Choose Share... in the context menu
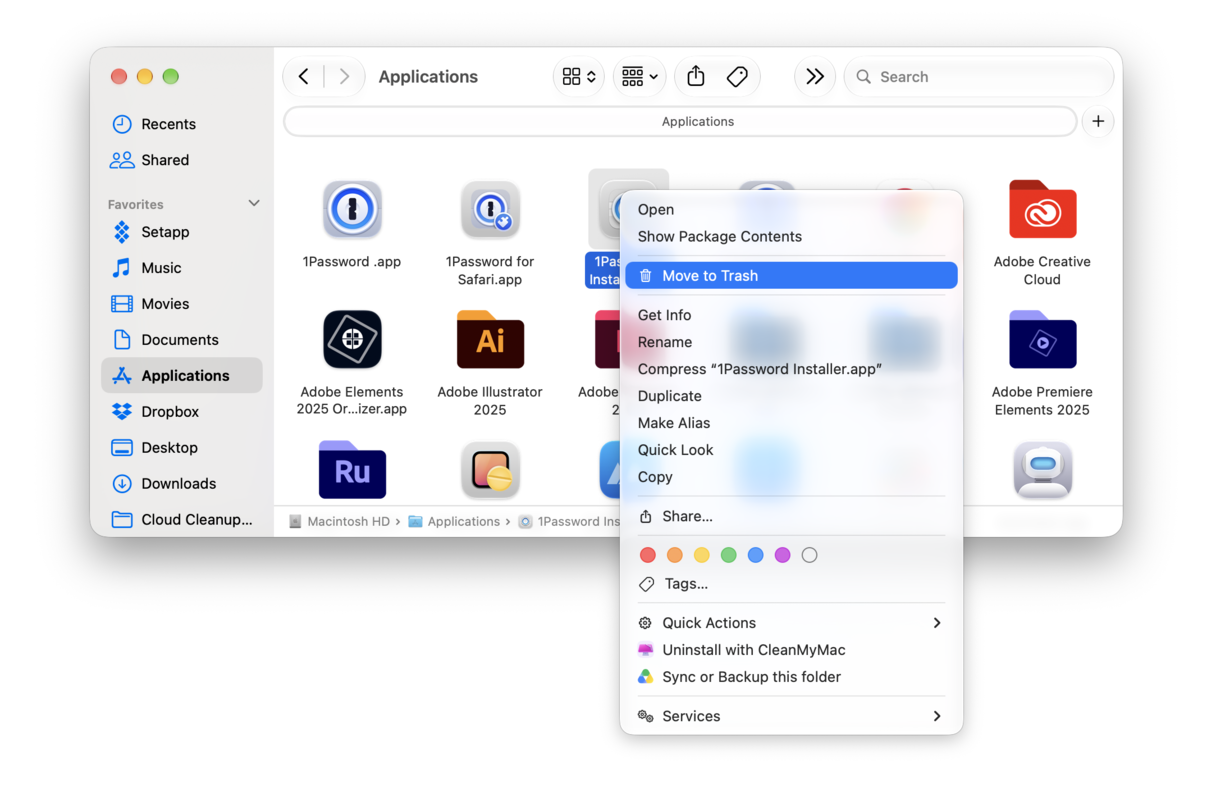This screenshot has height=801, width=1216. [791, 516]
